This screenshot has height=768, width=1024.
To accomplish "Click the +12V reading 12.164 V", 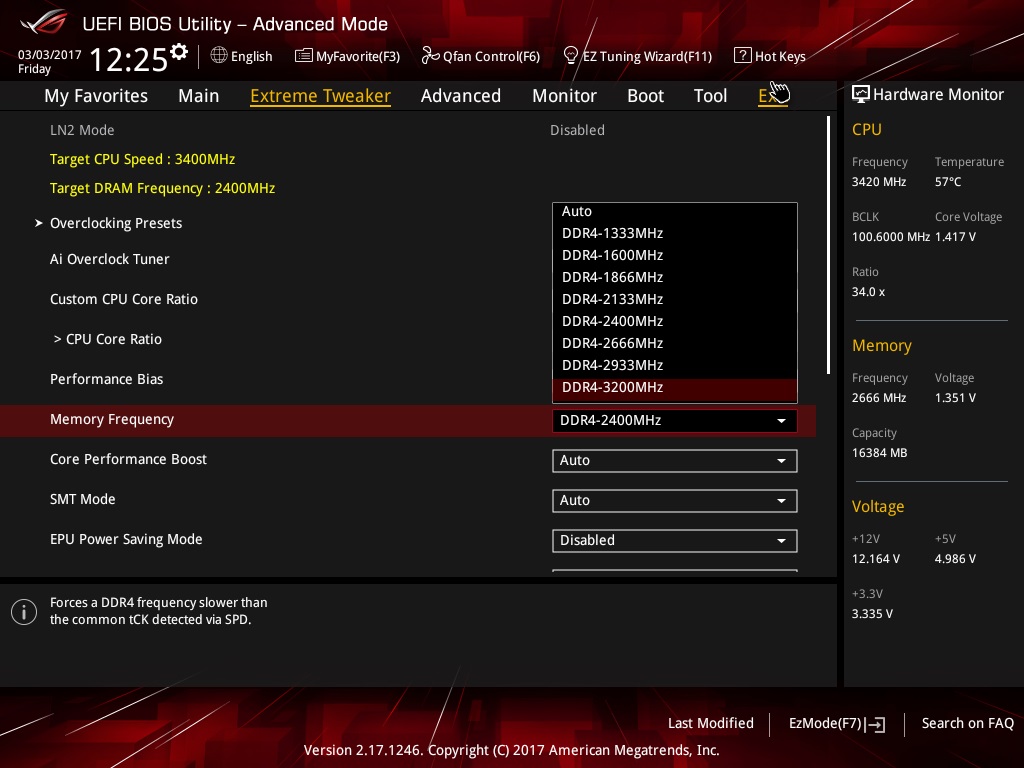I will pyautogui.click(x=876, y=559).
